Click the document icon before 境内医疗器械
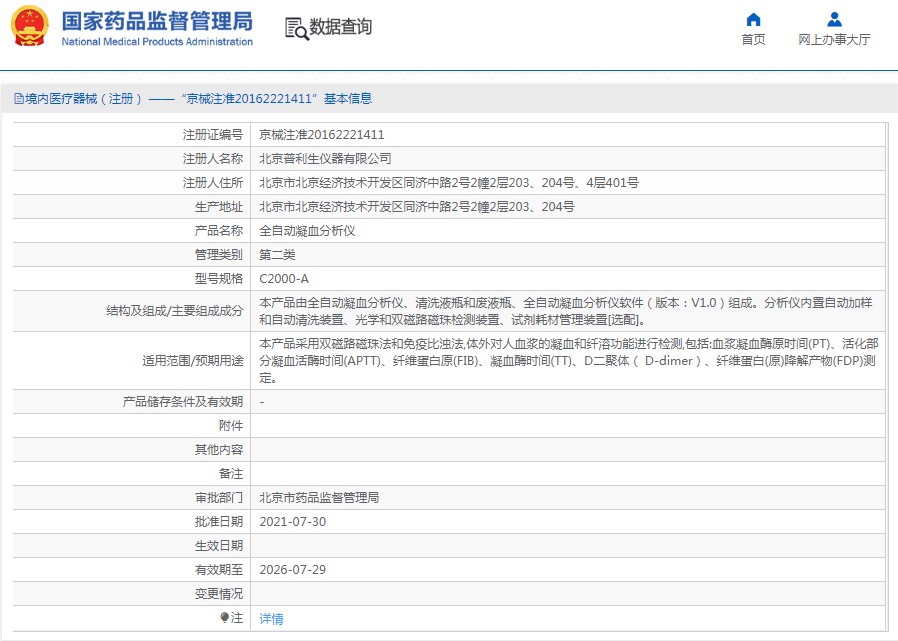Screen dimensions: 898x641 19,99
